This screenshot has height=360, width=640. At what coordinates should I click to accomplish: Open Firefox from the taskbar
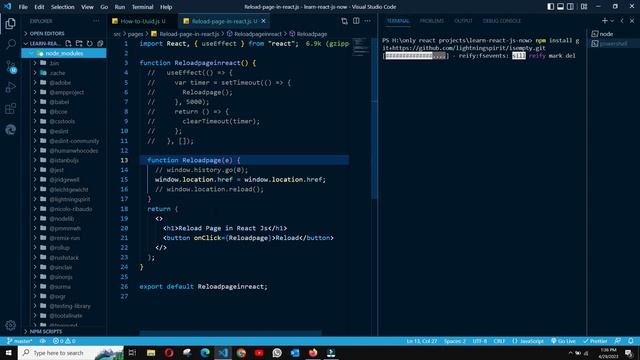[x=313, y=352]
